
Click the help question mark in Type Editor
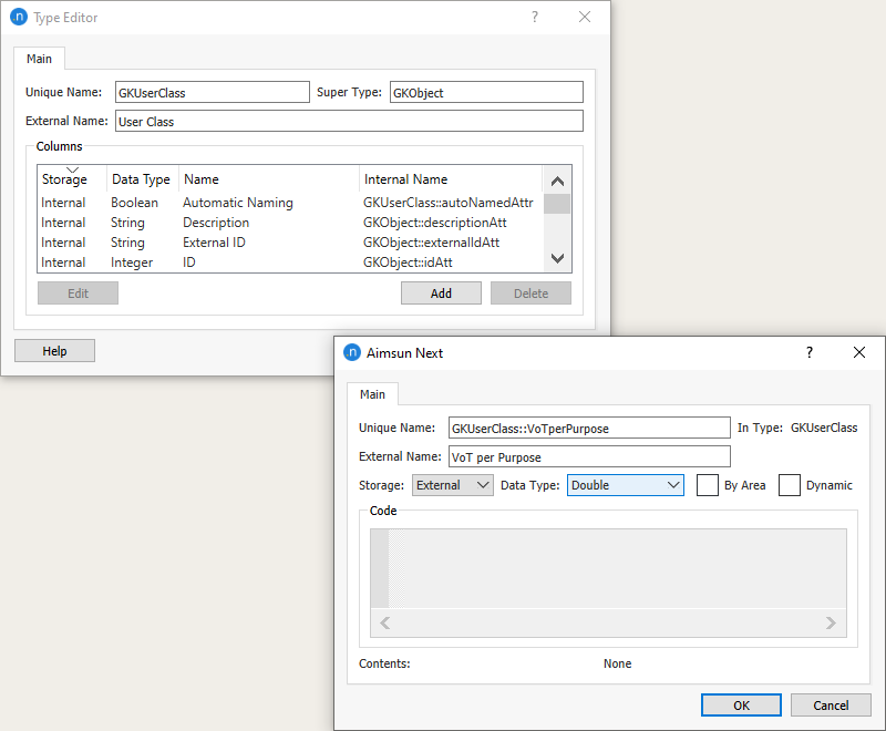(x=535, y=17)
